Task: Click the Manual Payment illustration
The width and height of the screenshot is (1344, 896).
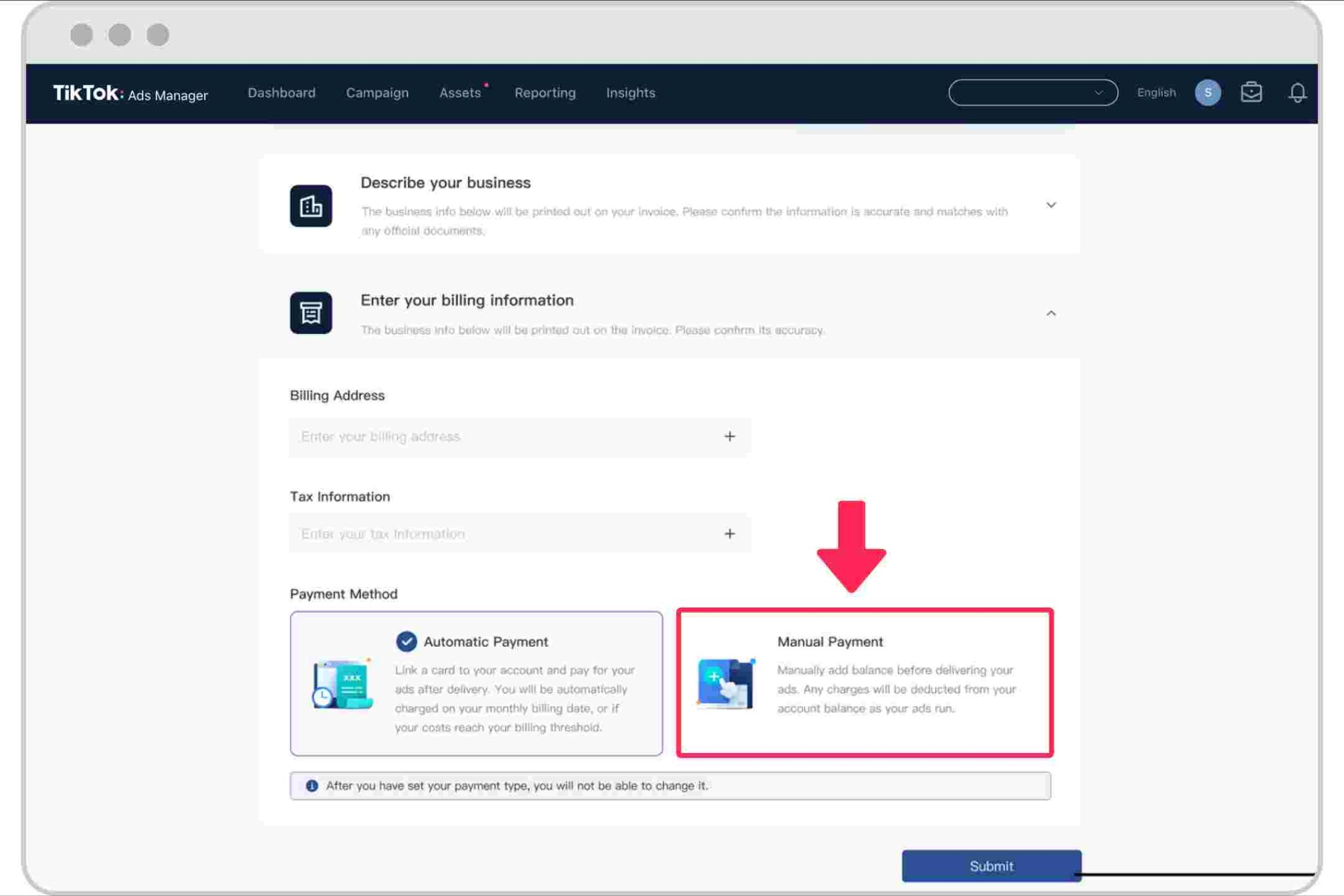Action: 726,683
